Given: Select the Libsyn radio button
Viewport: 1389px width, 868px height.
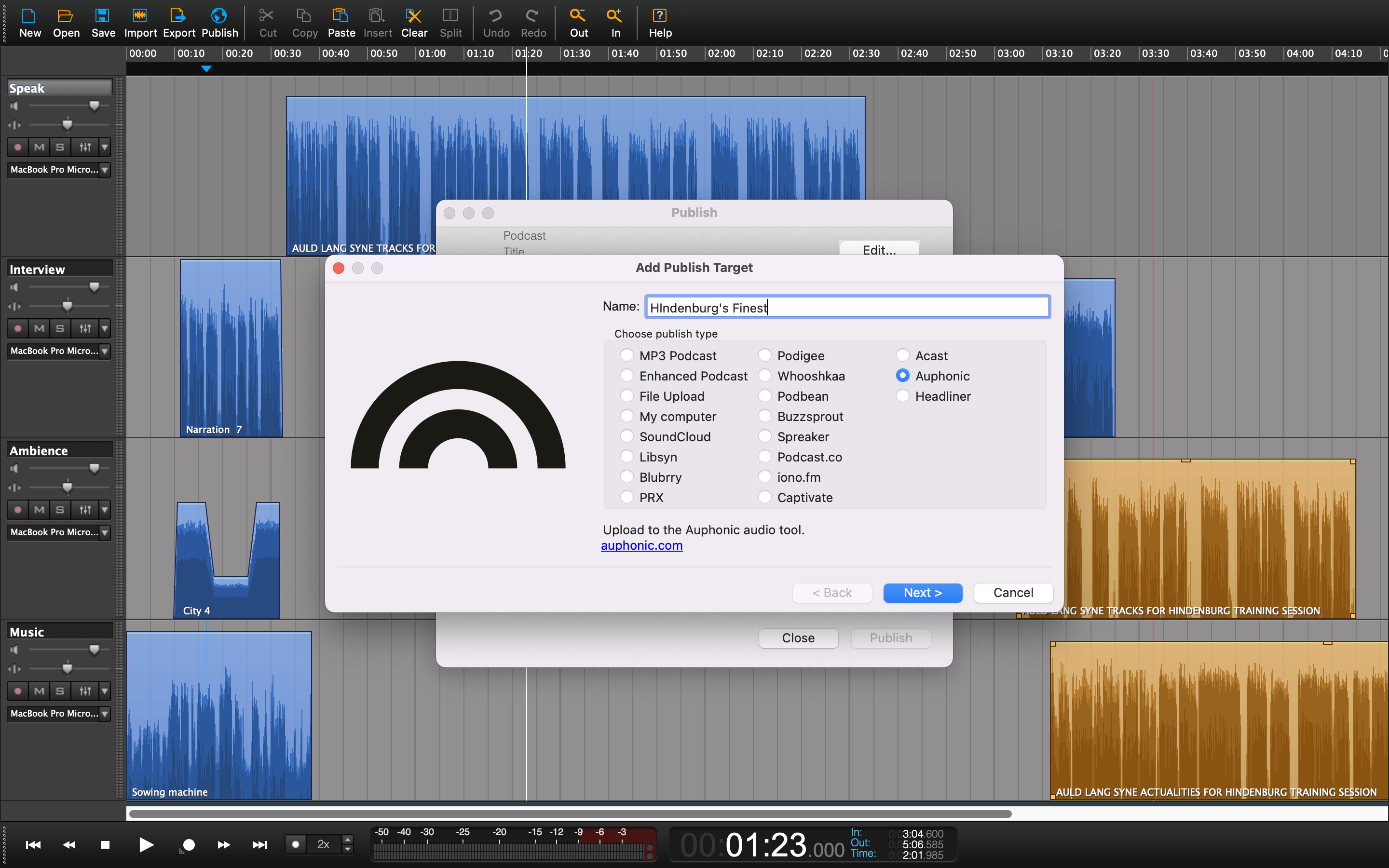Looking at the screenshot, I should tap(627, 456).
